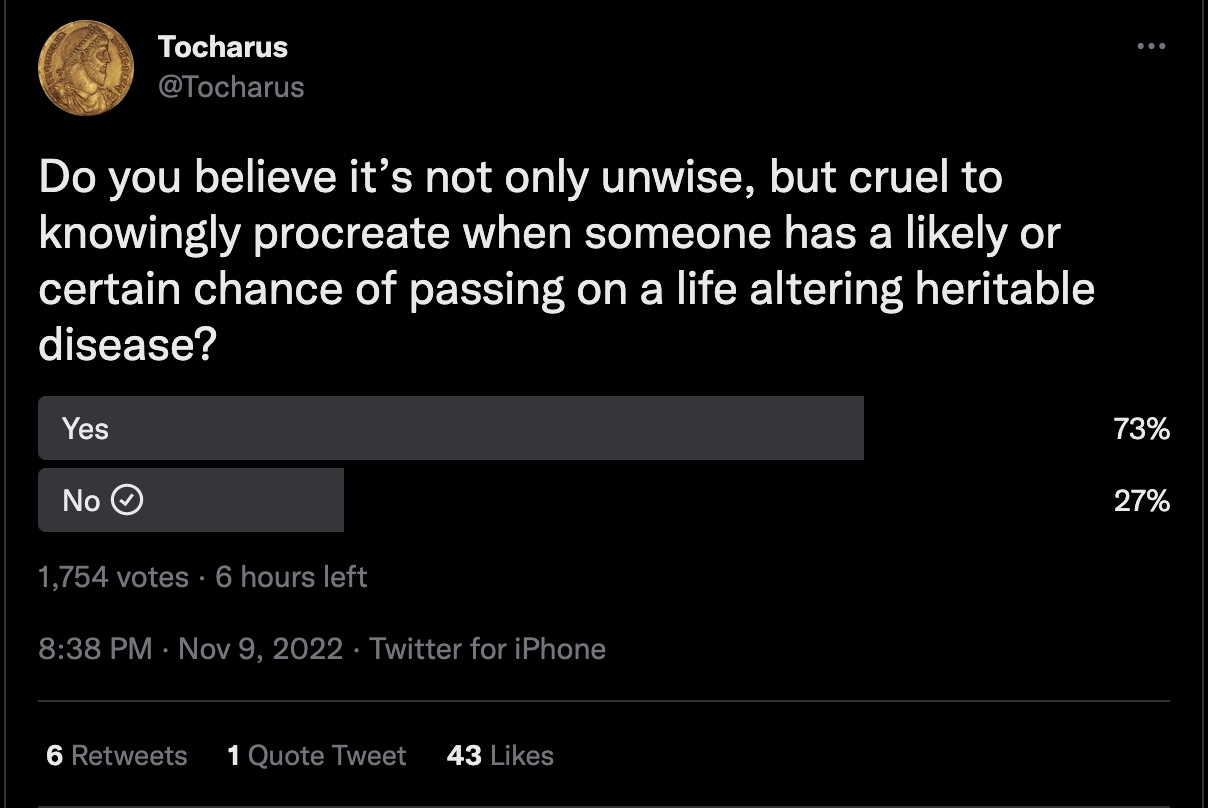The image size is (1208, 808).
Task: Select the Yes poll option bar
Action: [450, 429]
